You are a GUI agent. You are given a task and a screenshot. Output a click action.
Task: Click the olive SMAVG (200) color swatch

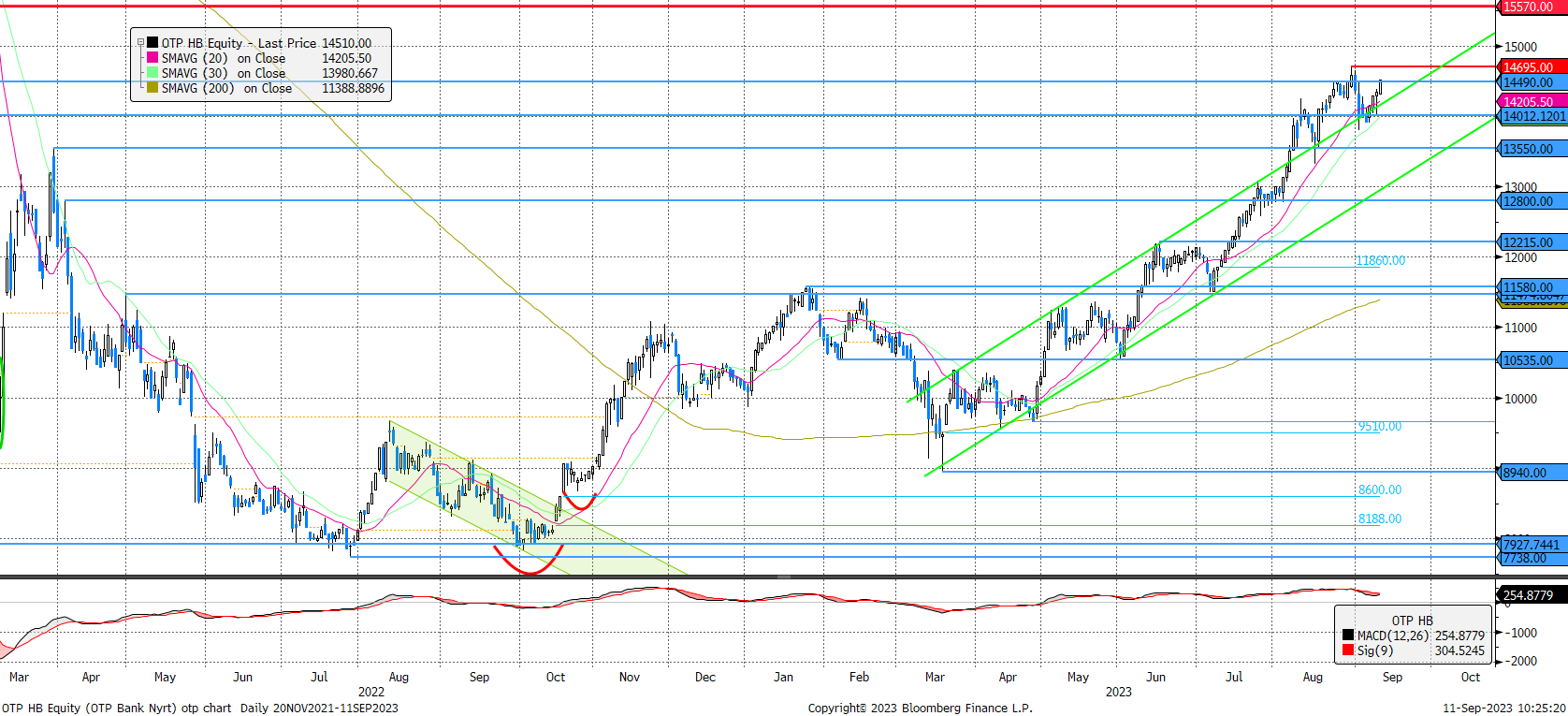tap(152, 88)
